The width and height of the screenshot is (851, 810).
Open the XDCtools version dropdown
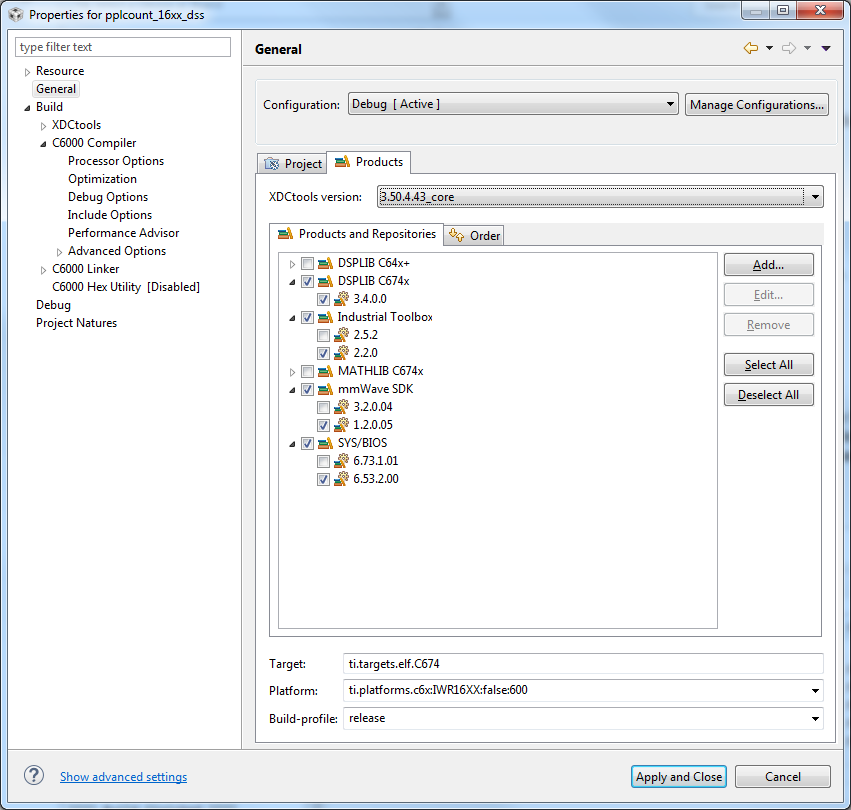coord(600,197)
